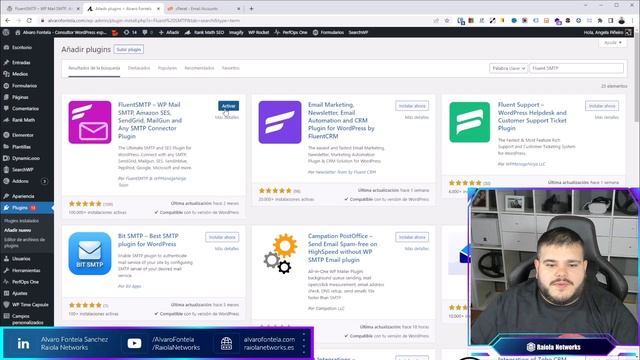
Task: Click the Subir plugin button
Action: tap(129, 49)
